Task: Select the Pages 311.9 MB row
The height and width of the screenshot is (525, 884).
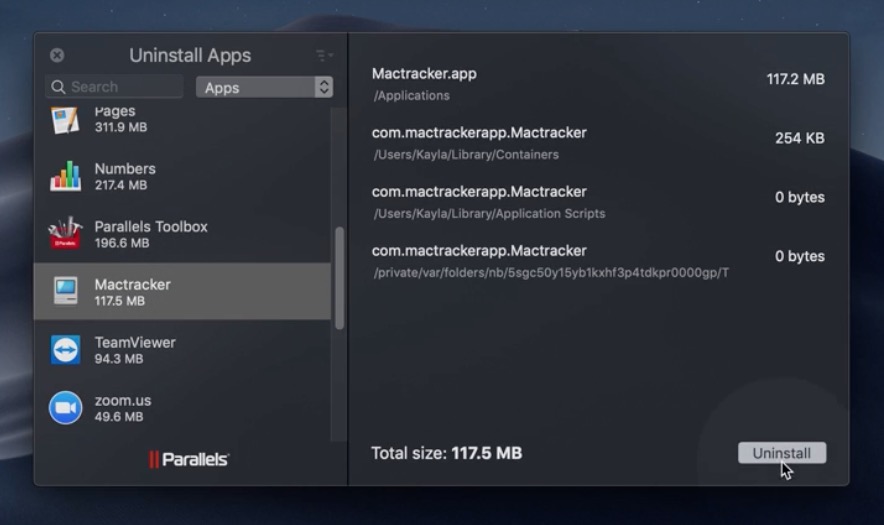Action: click(182, 120)
